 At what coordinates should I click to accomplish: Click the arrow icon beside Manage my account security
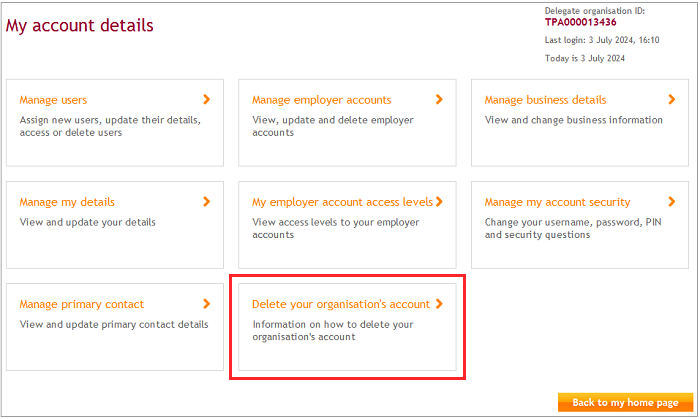click(672, 201)
